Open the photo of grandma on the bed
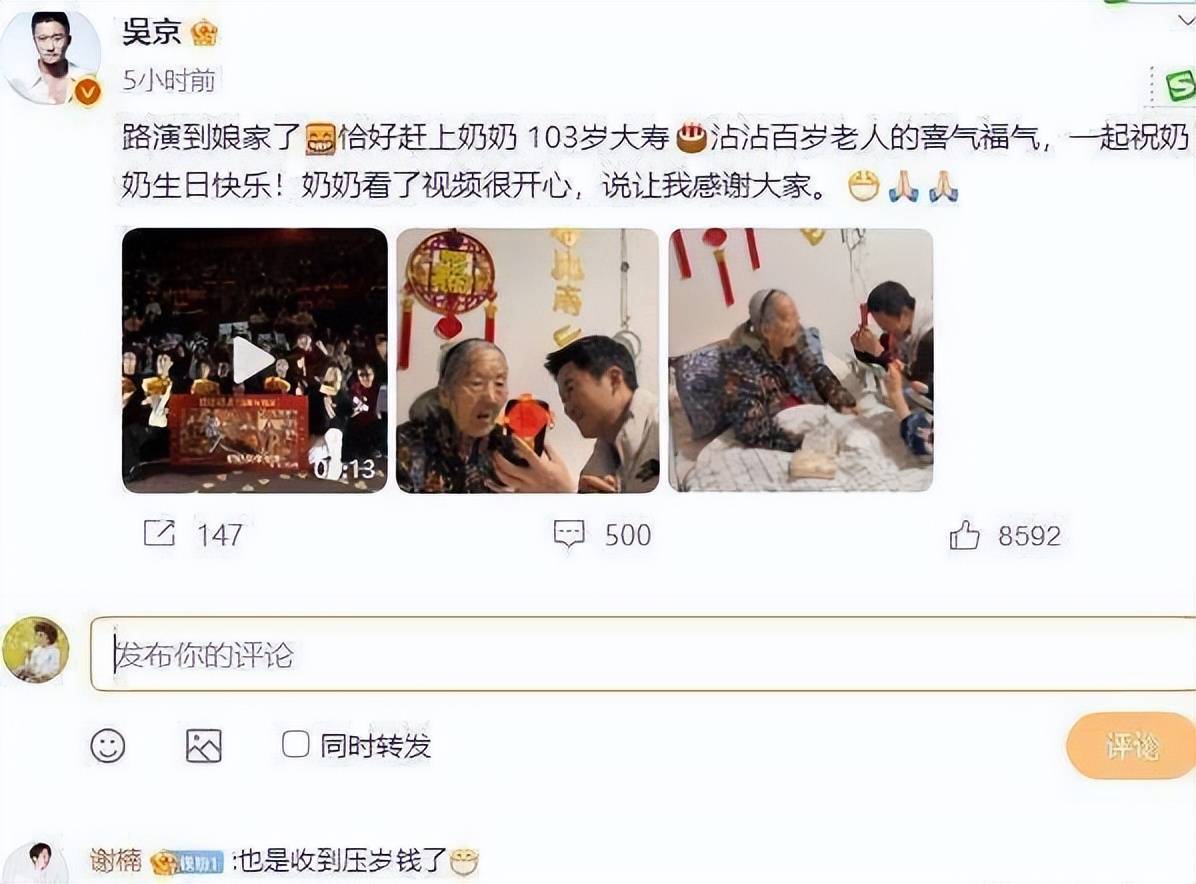The image size is (1196, 884). (x=800, y=360)
